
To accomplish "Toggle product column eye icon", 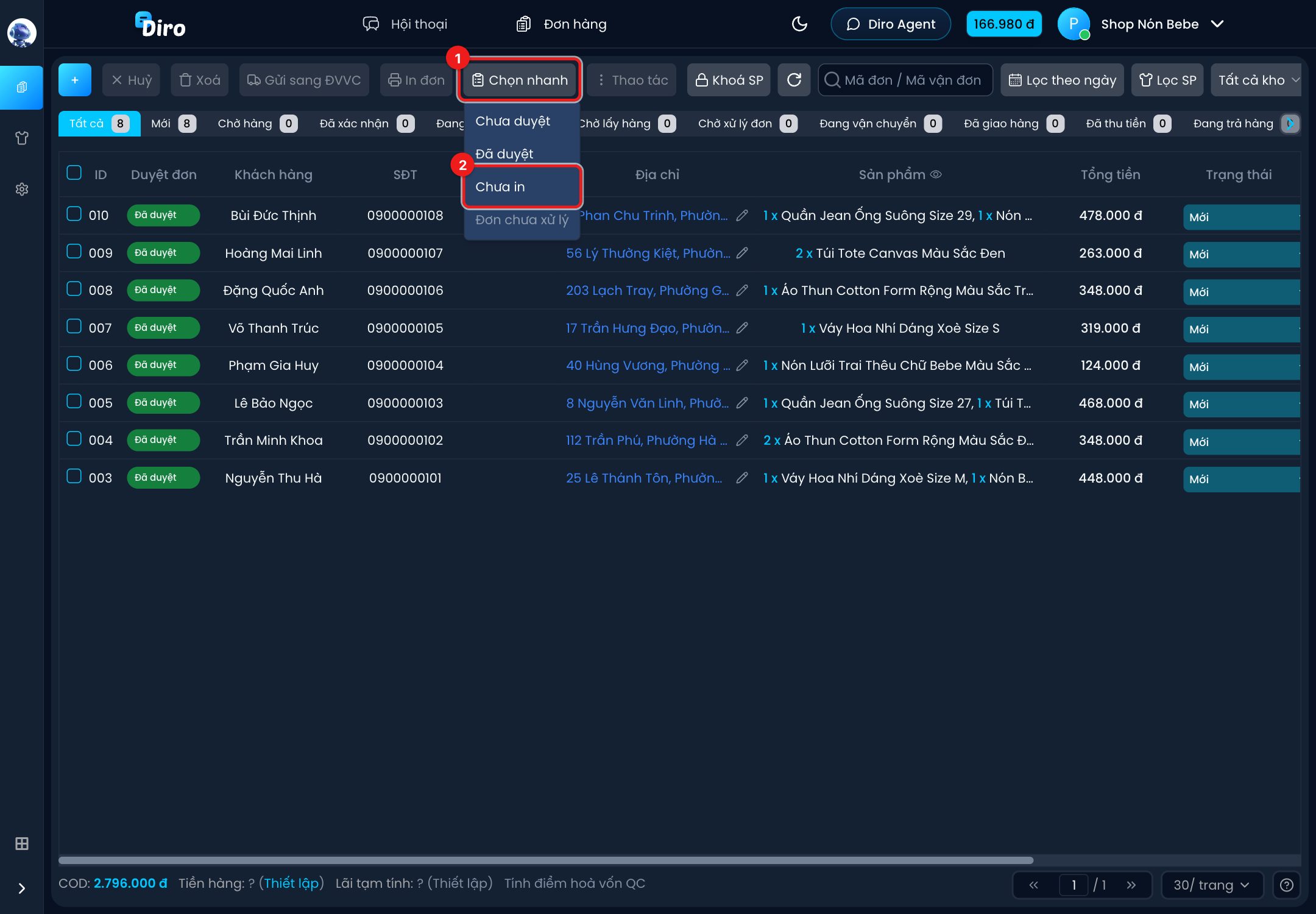I will [x=936, y=174].
